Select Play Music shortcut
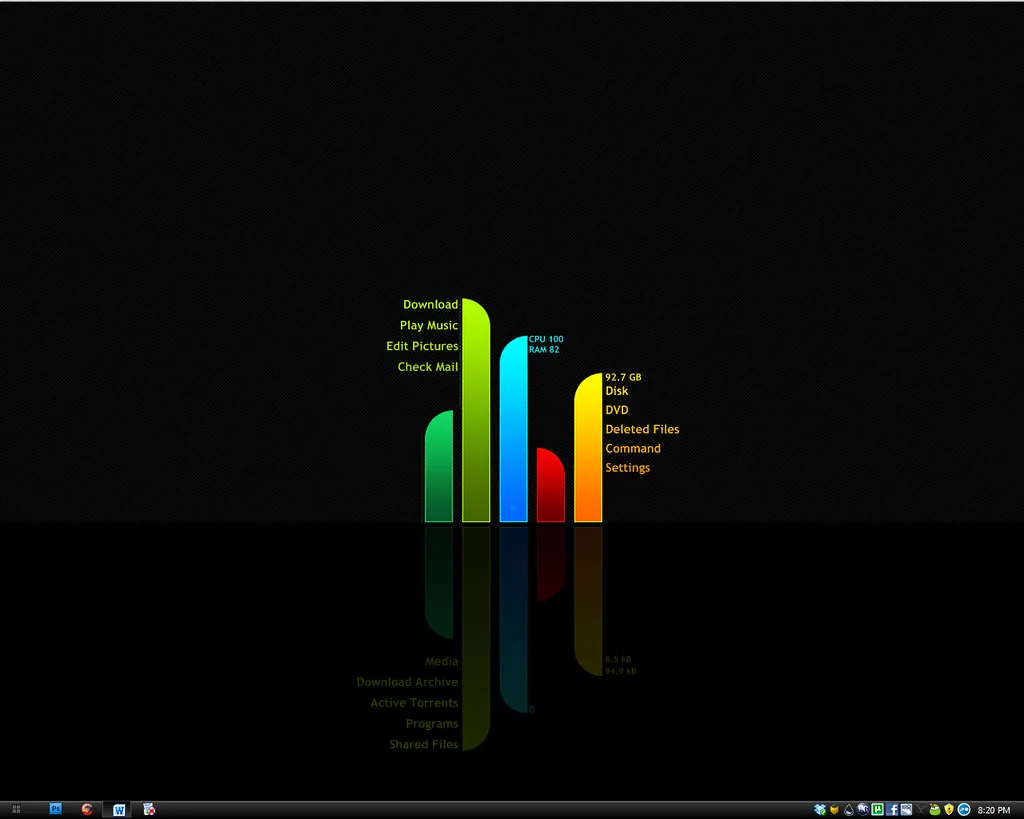The width and height of the screenshot is (1024, 819). tap(428, 325)
